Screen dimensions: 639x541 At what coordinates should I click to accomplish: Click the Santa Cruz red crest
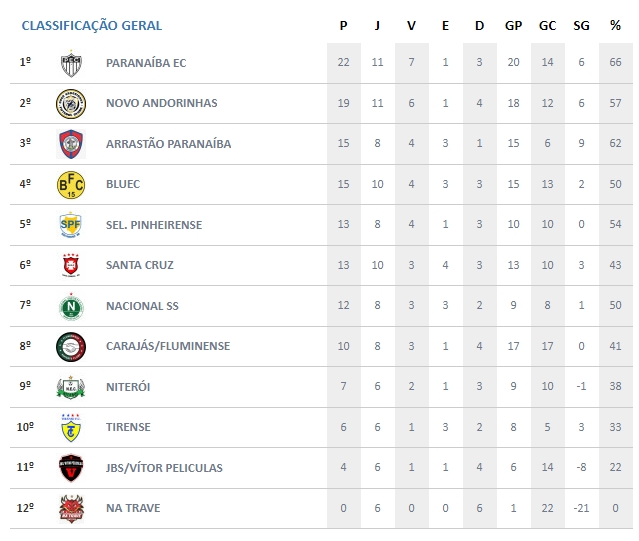tap(71, 265)
